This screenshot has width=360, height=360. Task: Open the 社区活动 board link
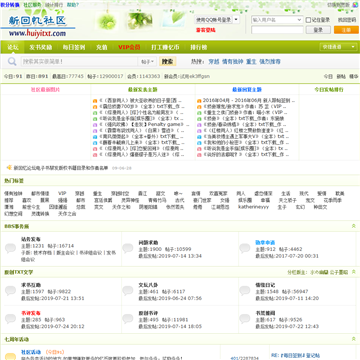tap(31, 352)
